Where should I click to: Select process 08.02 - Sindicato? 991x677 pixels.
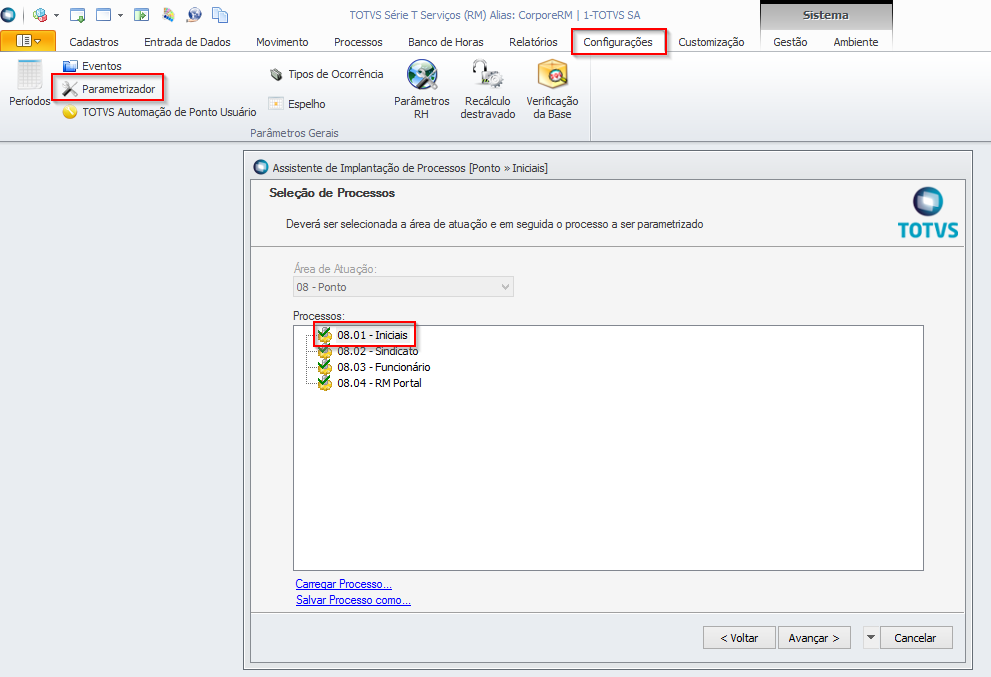click(377, 351)
